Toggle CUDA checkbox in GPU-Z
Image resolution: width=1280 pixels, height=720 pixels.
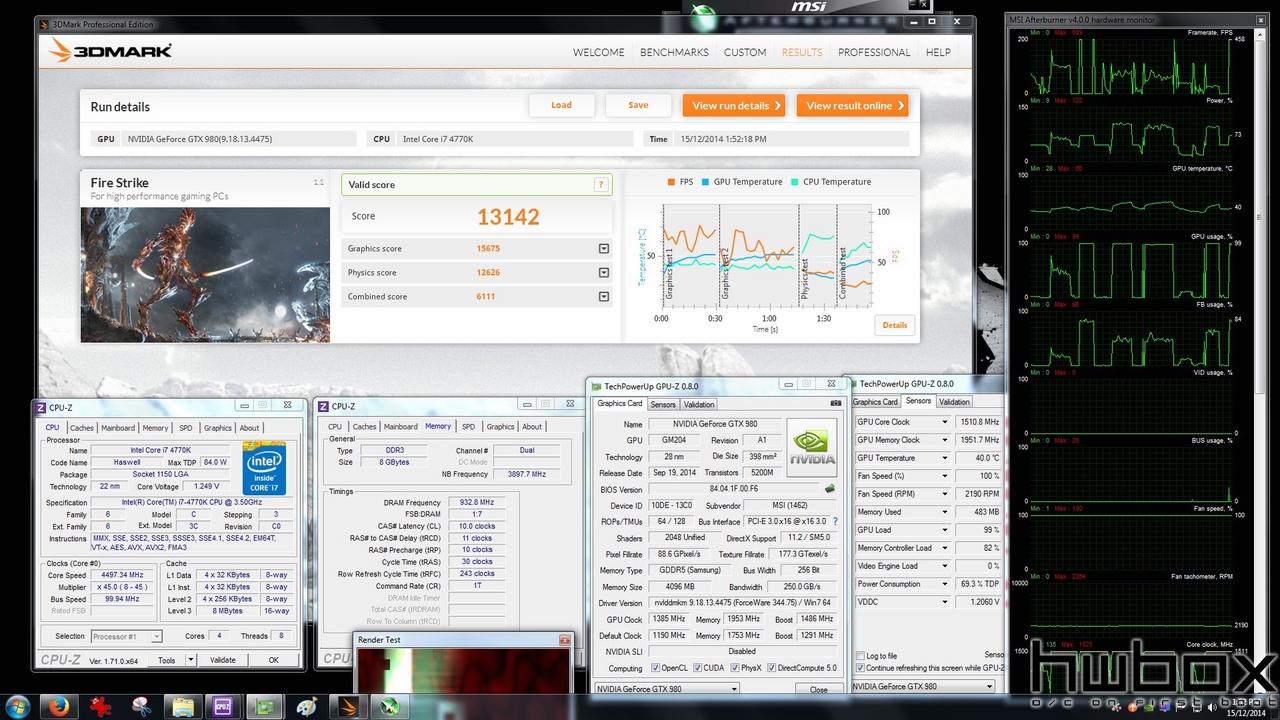click(696, 668)
